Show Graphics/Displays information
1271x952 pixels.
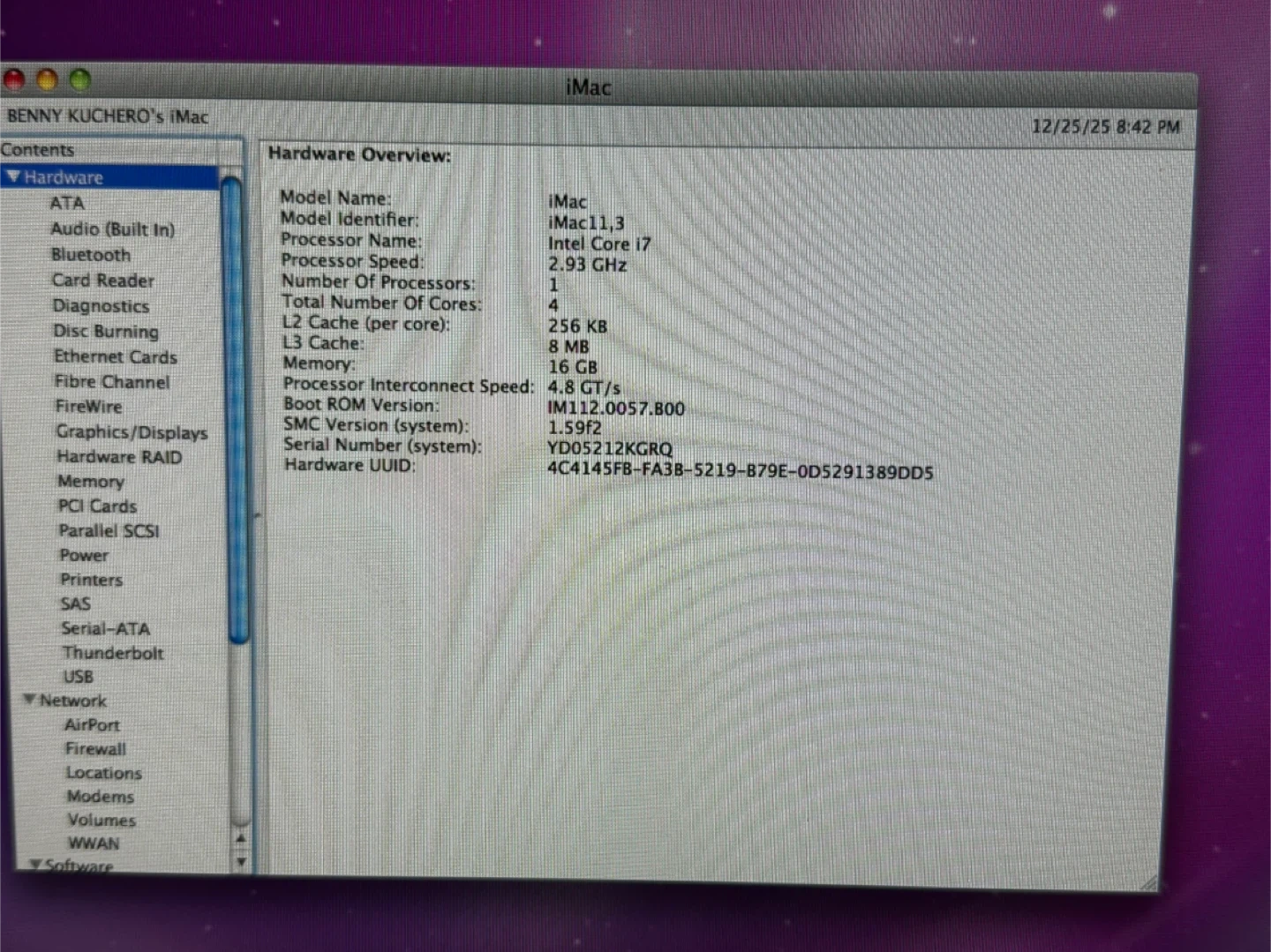(132, 432)
